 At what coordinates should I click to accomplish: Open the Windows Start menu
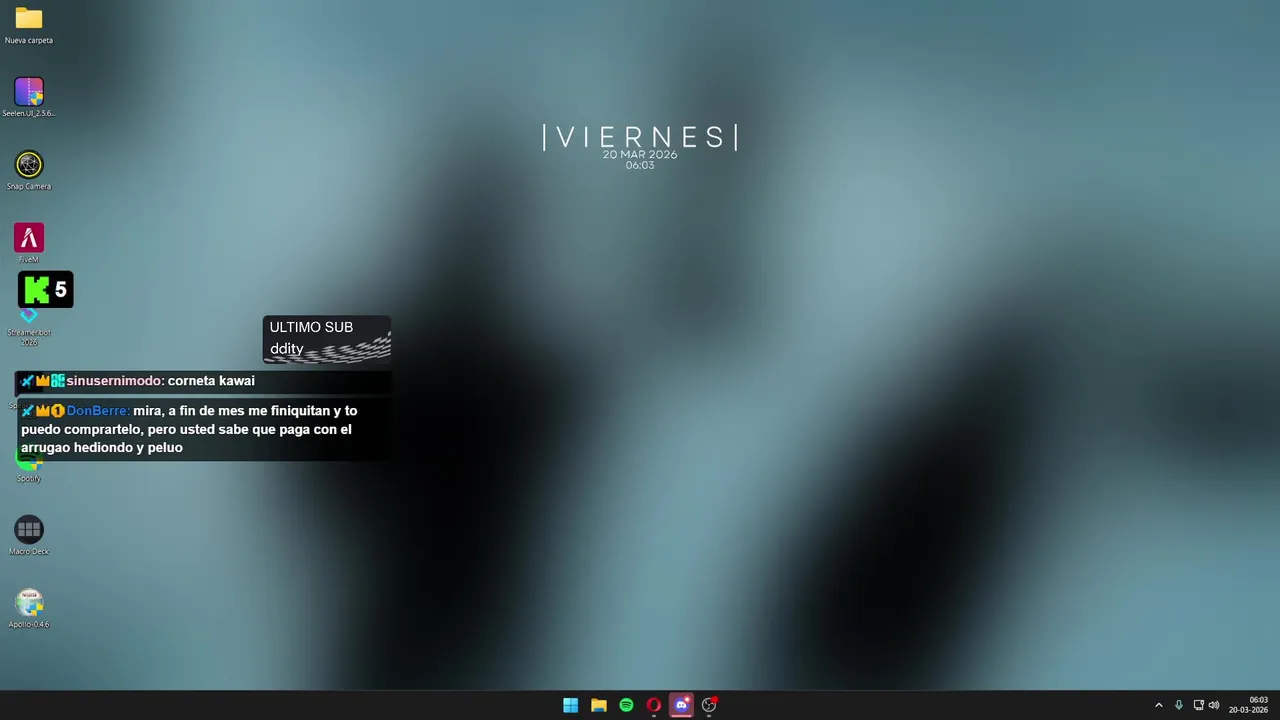click(x=570, y=705)
